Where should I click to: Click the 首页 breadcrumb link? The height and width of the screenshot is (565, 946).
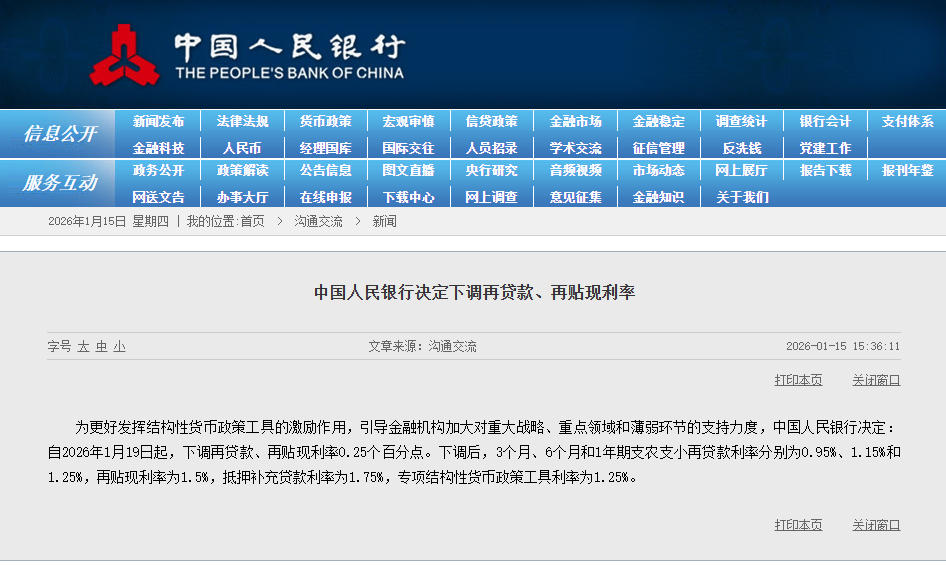(252, 221)
